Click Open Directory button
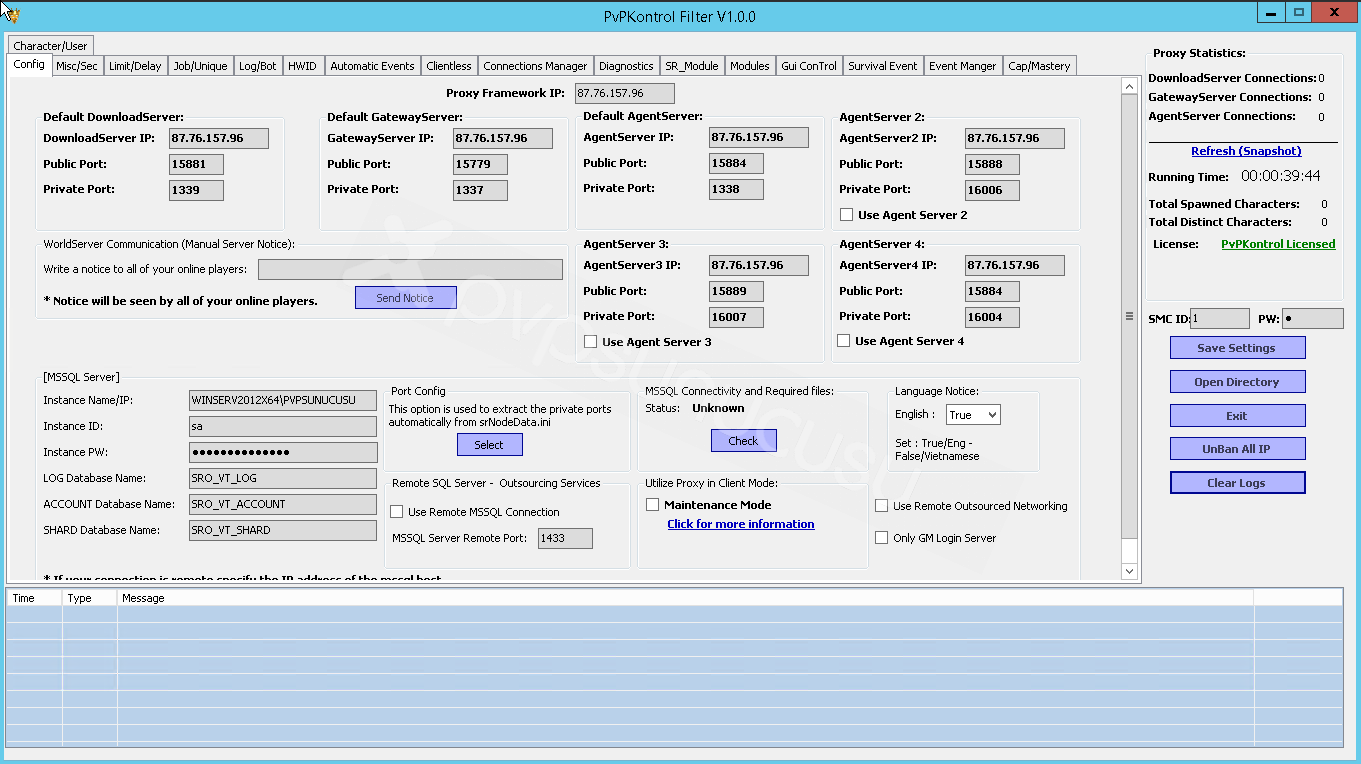1361x764 pixels. pyautogui.click(x=1237, y=382)
